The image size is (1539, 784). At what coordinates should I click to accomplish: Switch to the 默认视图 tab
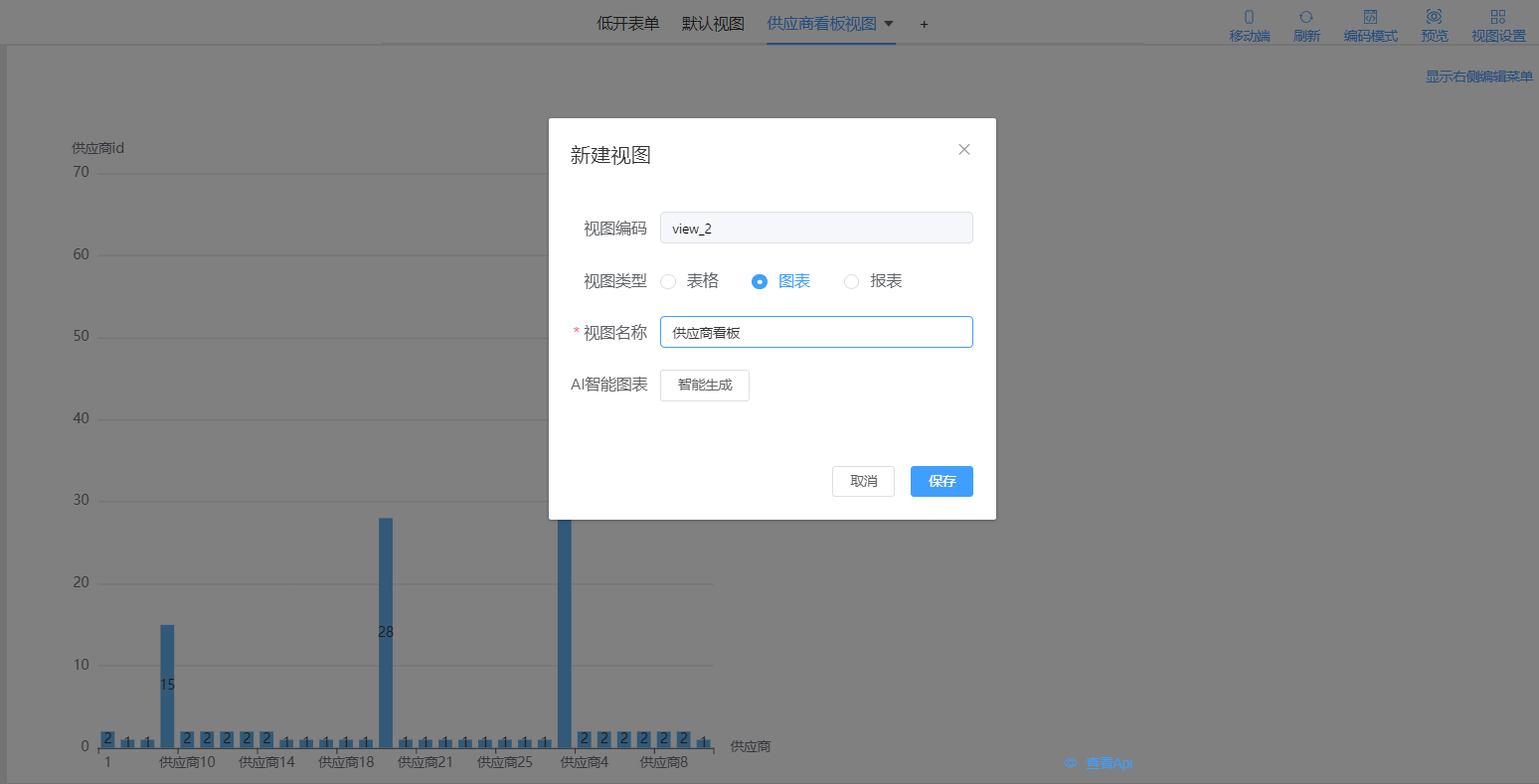(713, 24)
